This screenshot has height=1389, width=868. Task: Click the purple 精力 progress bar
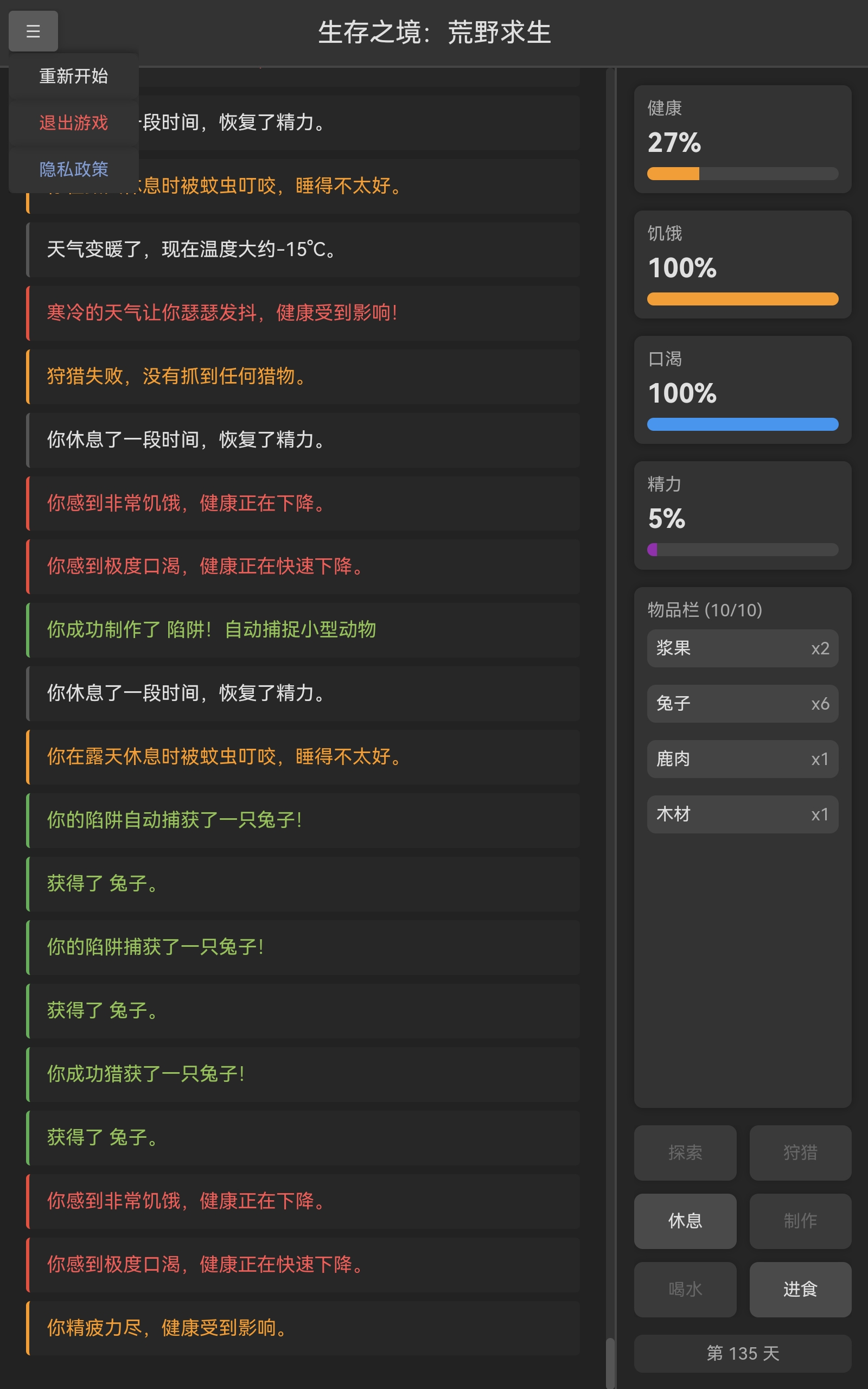[x=742, y=549]
